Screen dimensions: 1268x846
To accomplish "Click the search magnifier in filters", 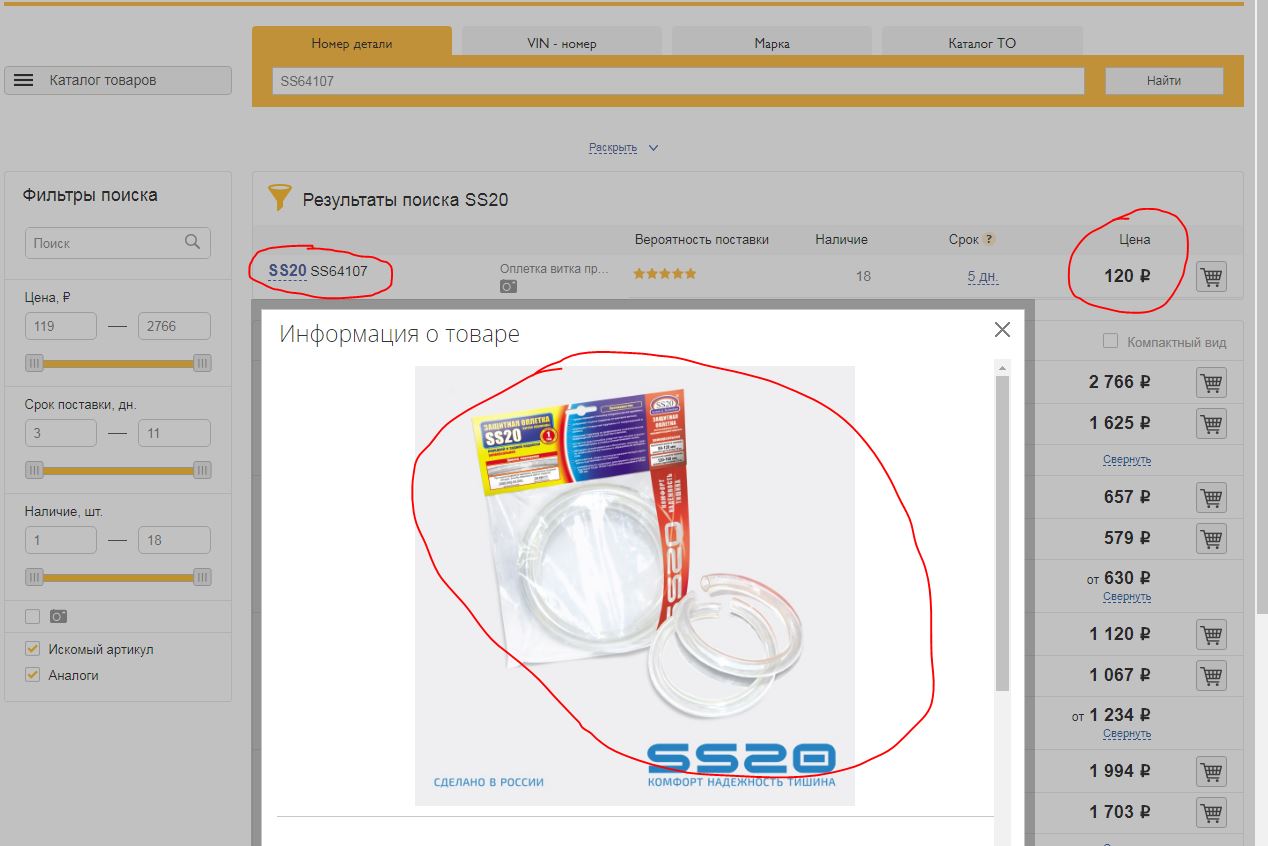I will click(193, 242).
